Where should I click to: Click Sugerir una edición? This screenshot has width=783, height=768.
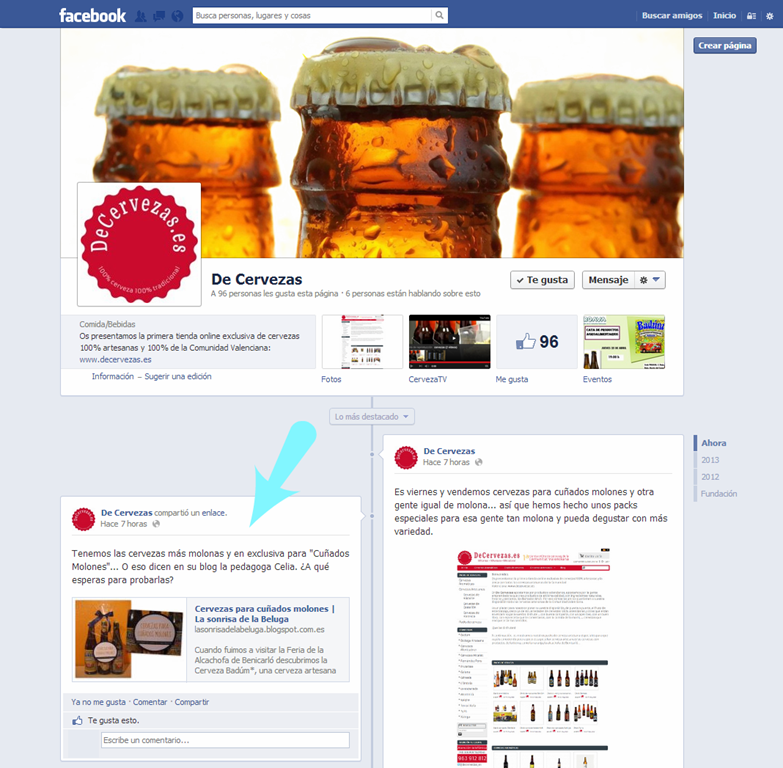click(x=178, y=377)
